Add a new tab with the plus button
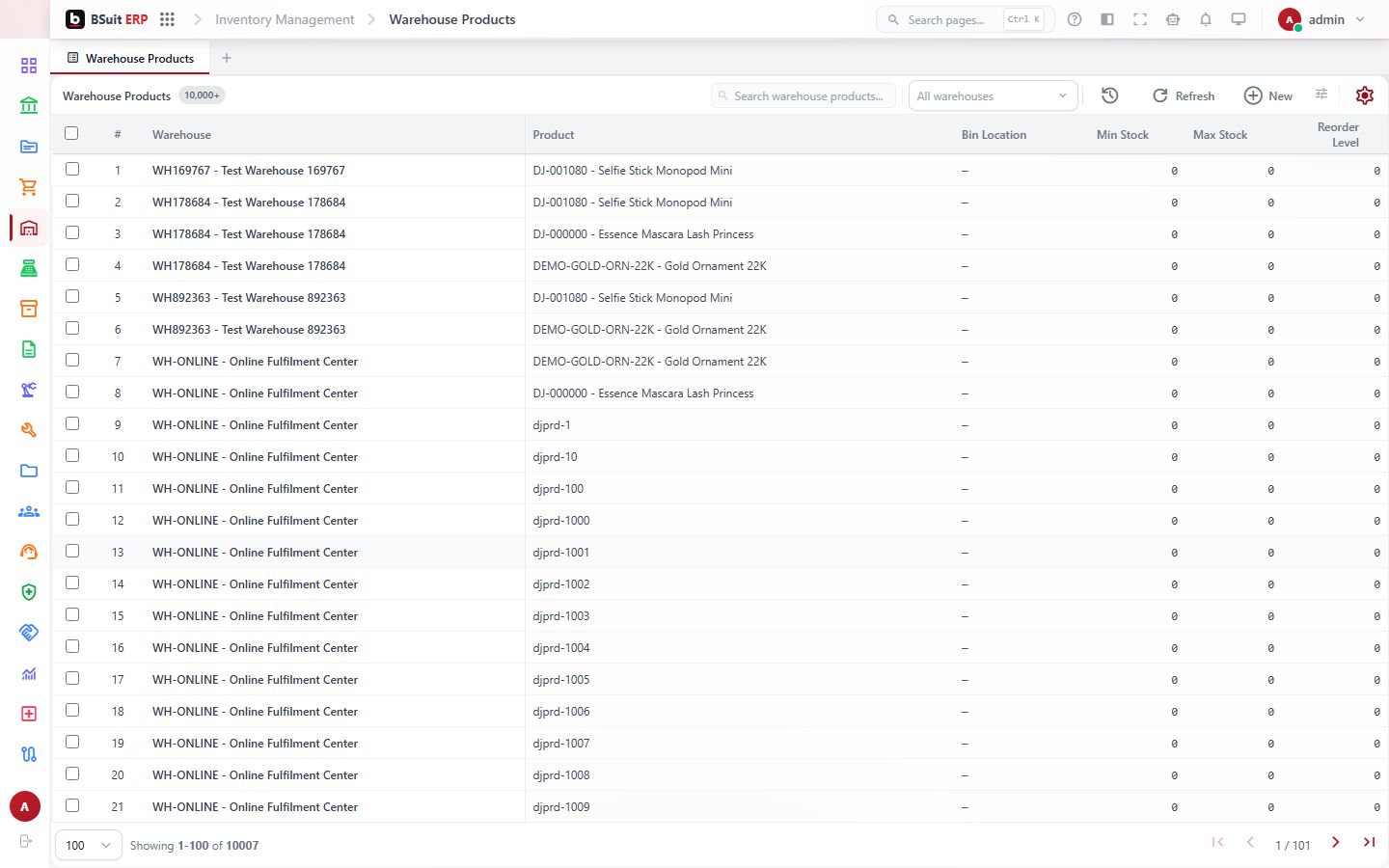The width and height of the screenshot is (1389, 868). 227,58
